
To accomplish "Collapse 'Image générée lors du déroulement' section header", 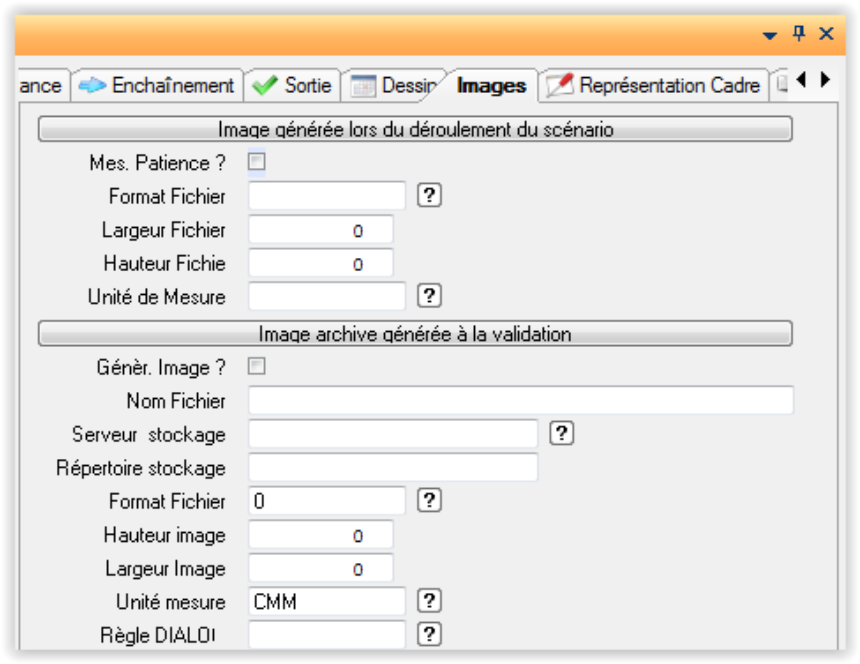I will (x=415, y=129).
